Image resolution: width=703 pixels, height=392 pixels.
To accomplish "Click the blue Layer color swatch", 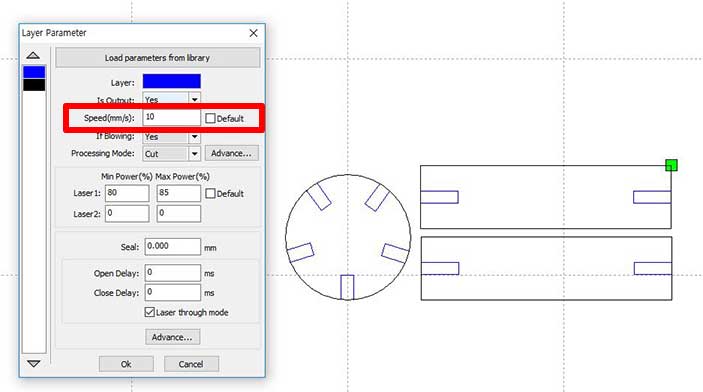I will pyautogui.click(x=172, y=81).
